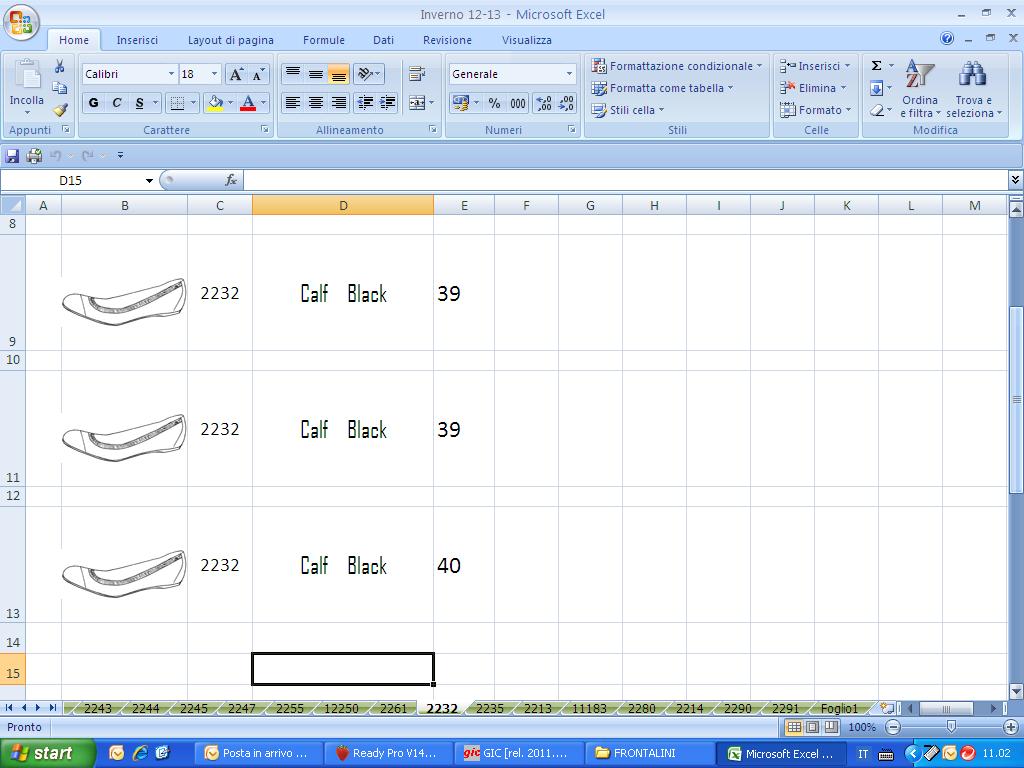Toggle bold (G) formatting
The width and height of the screenshot is (1024, 768).
(93, 103)
